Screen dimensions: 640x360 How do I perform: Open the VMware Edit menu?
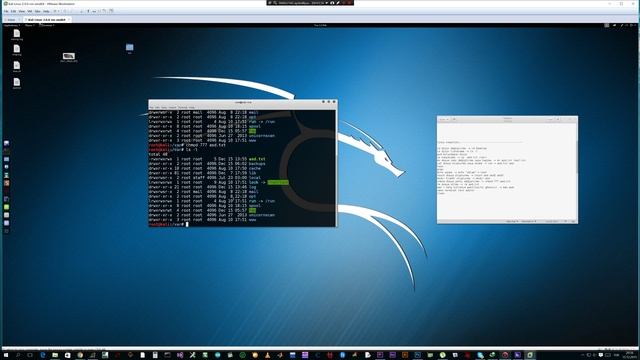point(13,11)
